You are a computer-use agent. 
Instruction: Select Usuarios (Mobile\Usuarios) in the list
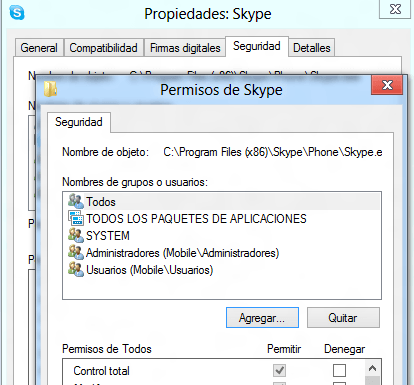[222, 270]
